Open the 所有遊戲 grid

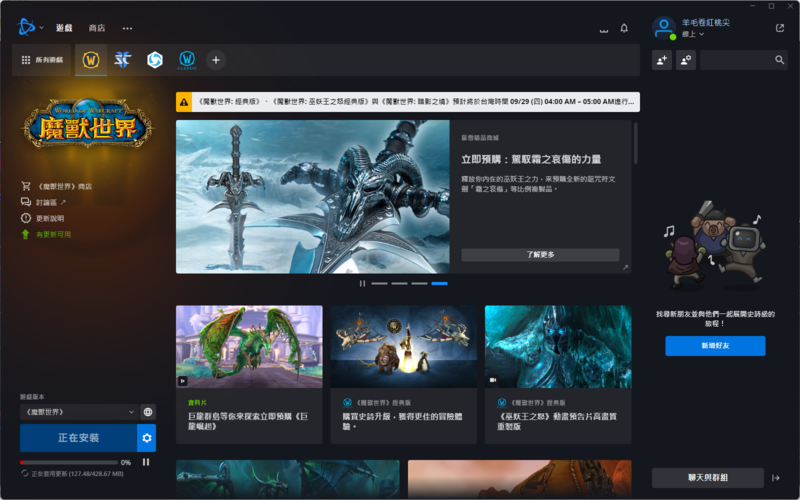point(42,60)
